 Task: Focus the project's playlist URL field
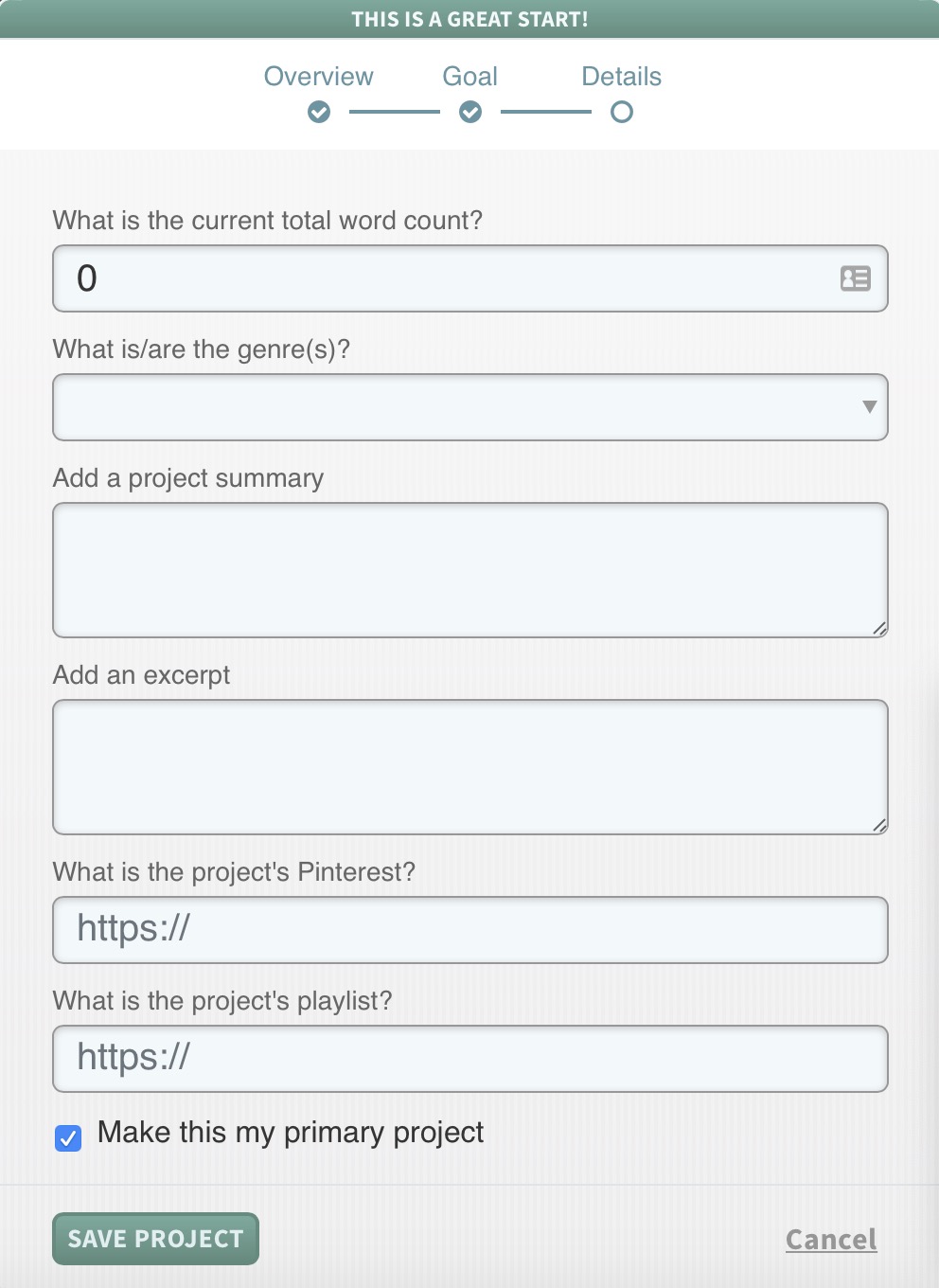pos(469,1059)
